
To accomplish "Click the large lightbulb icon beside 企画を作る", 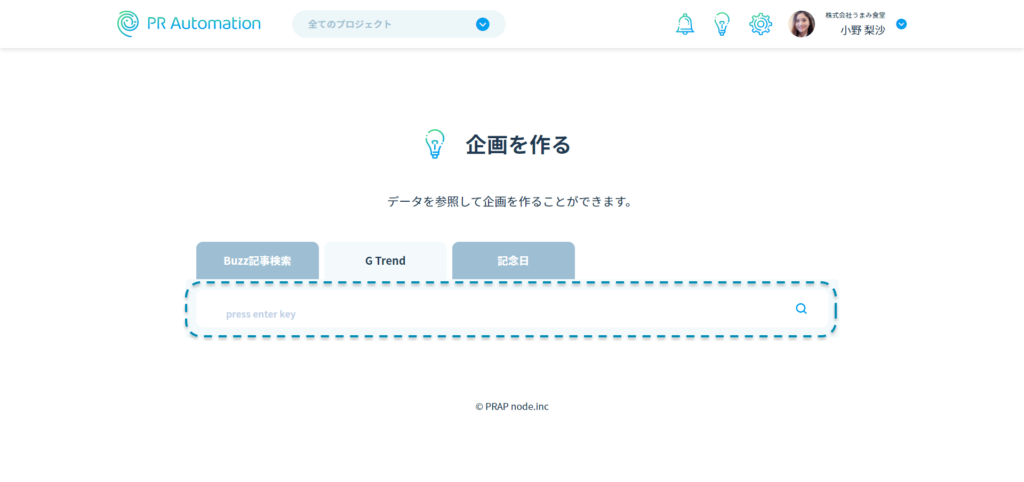I will point(434,144).
